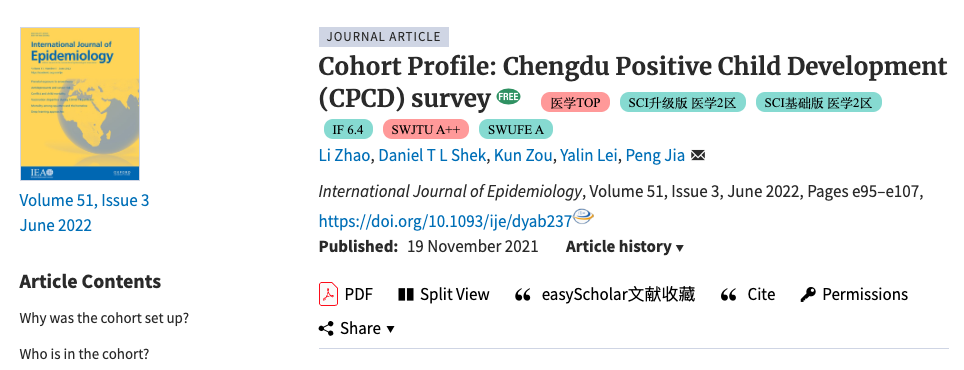Image resolution: width=964 pixels, height=370 pixels.
Task: Click the easyScholar quote icon
Action: coord(523,296)
